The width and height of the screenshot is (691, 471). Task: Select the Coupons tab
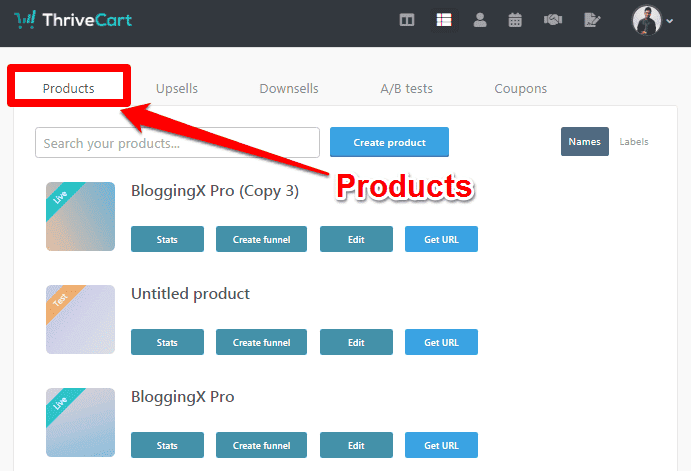[520, 88]
